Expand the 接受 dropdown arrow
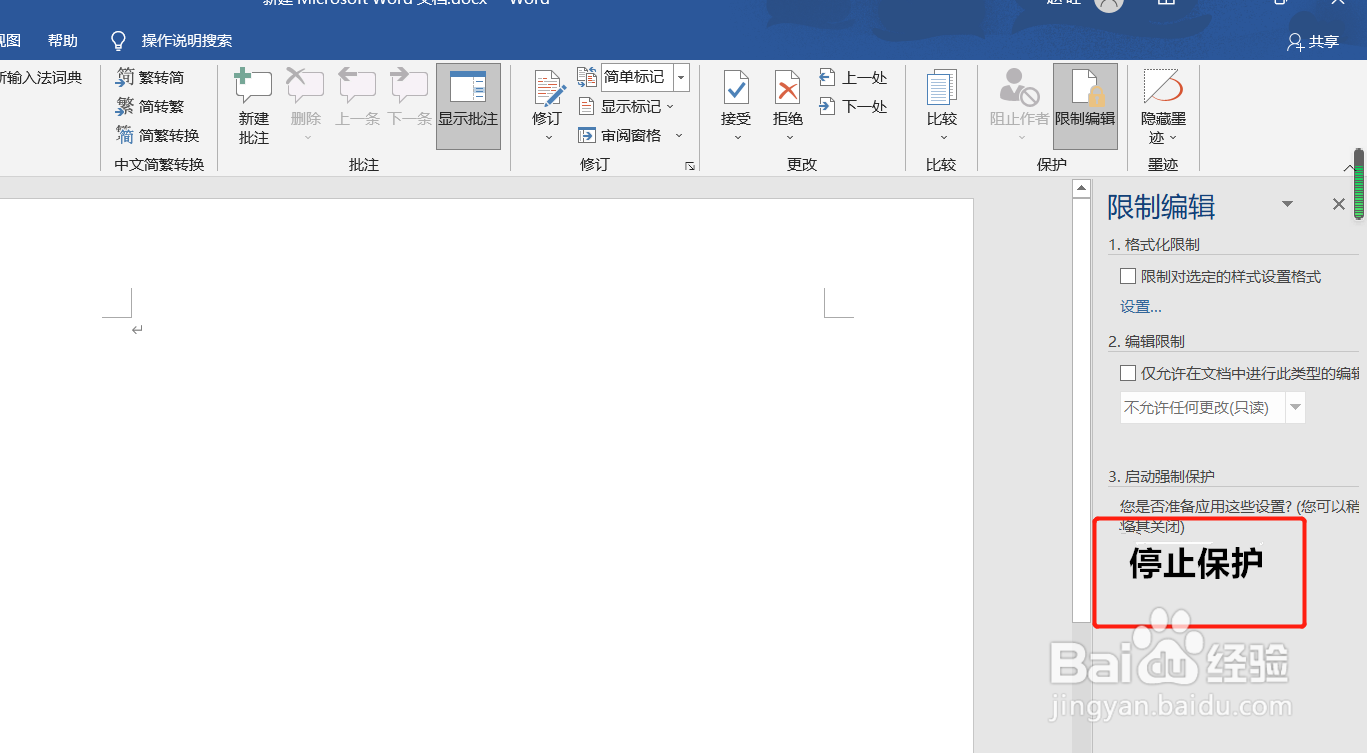Image resolution: width=1367 pixels, height=753 pixels. point(737,138)
